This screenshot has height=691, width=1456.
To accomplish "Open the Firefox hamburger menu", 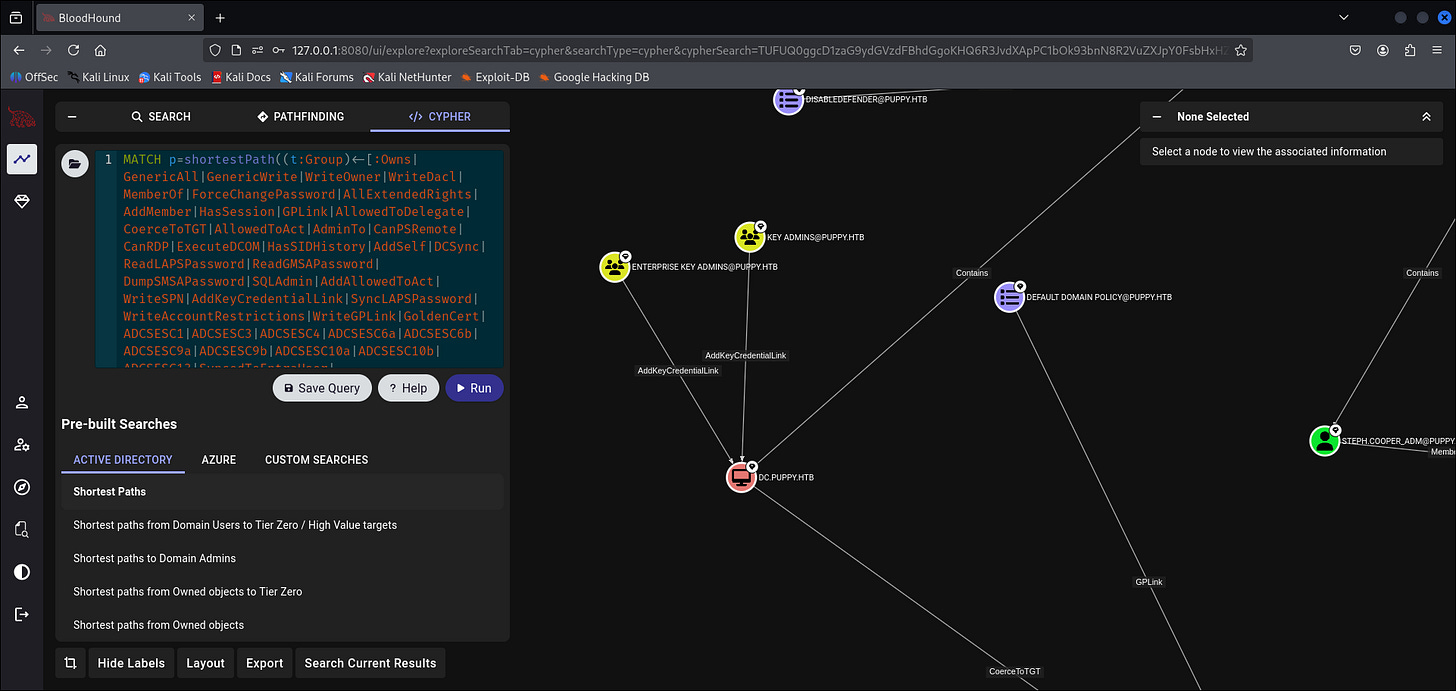I will tap(1437, 50).
